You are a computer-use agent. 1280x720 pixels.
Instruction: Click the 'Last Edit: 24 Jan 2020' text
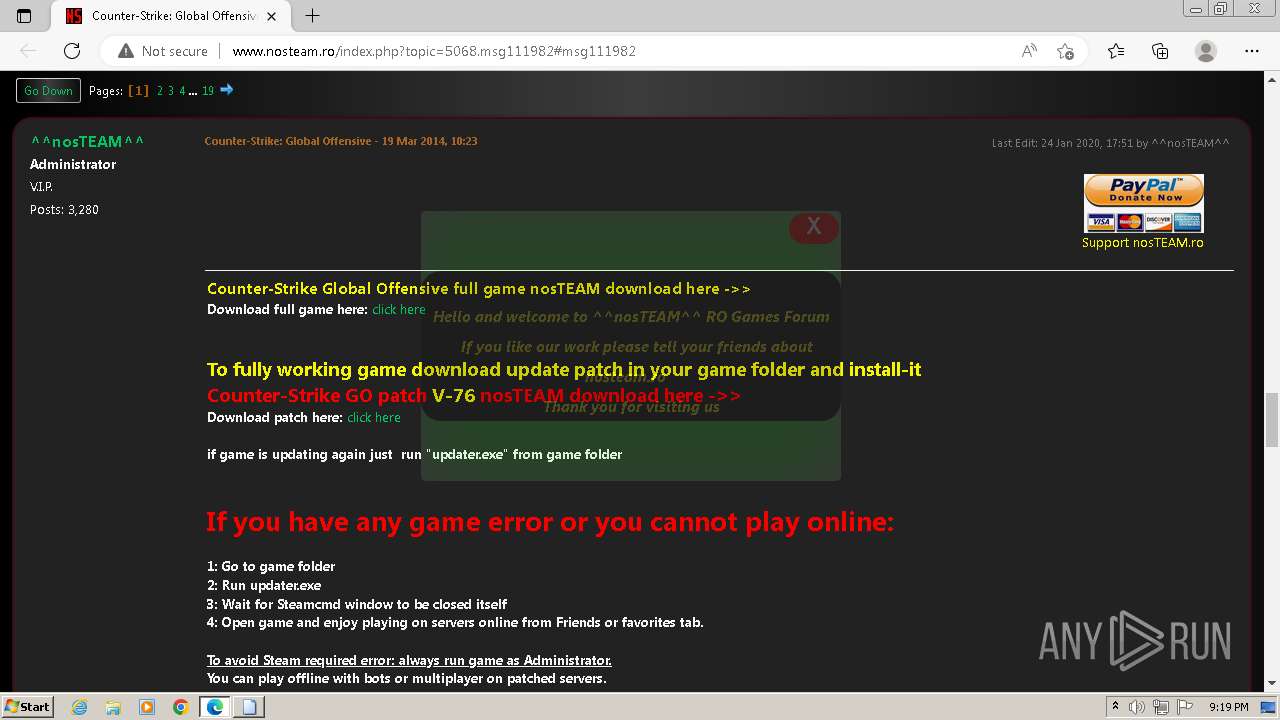click(1111, 143)
